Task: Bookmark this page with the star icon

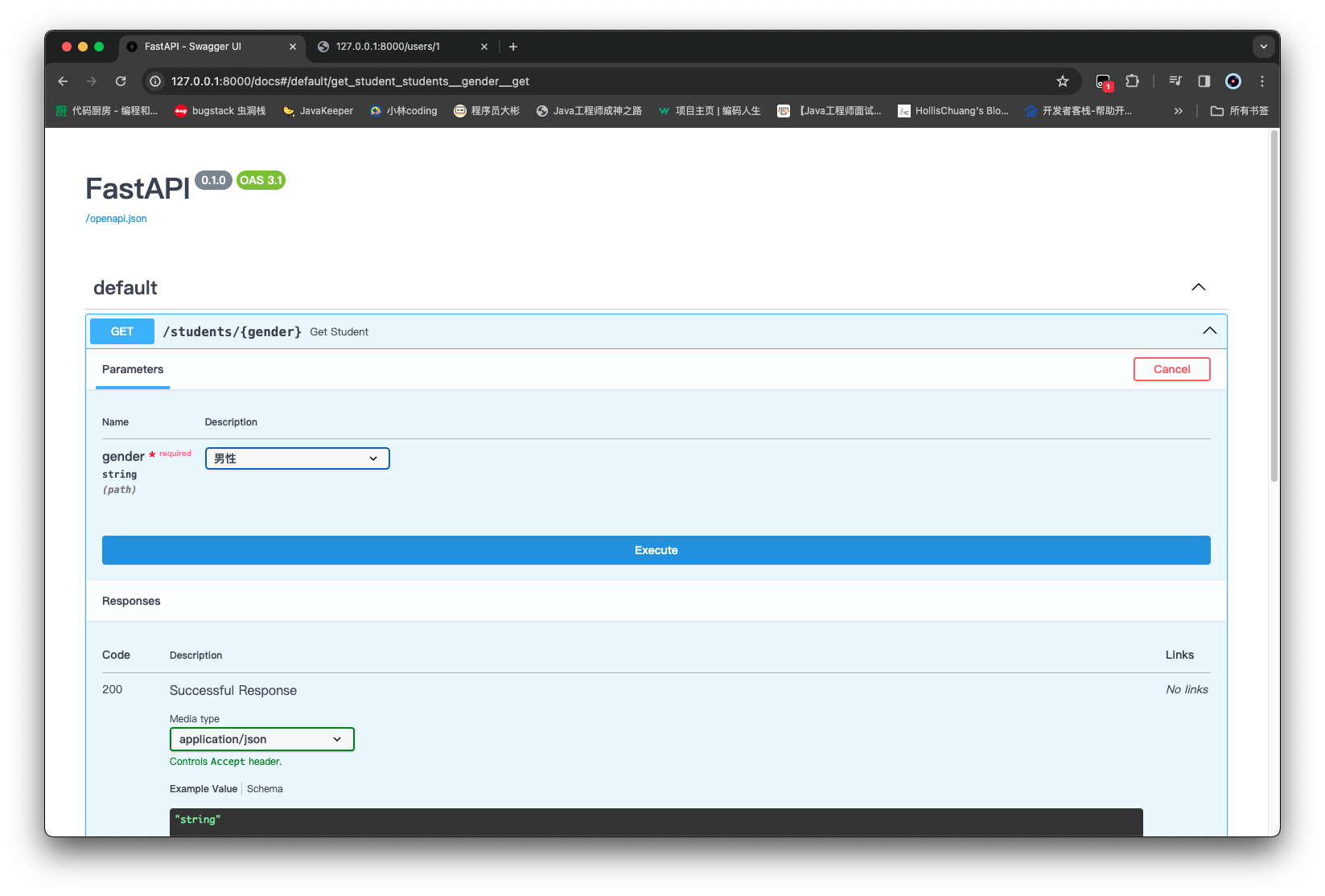Action: (1063, 81)
